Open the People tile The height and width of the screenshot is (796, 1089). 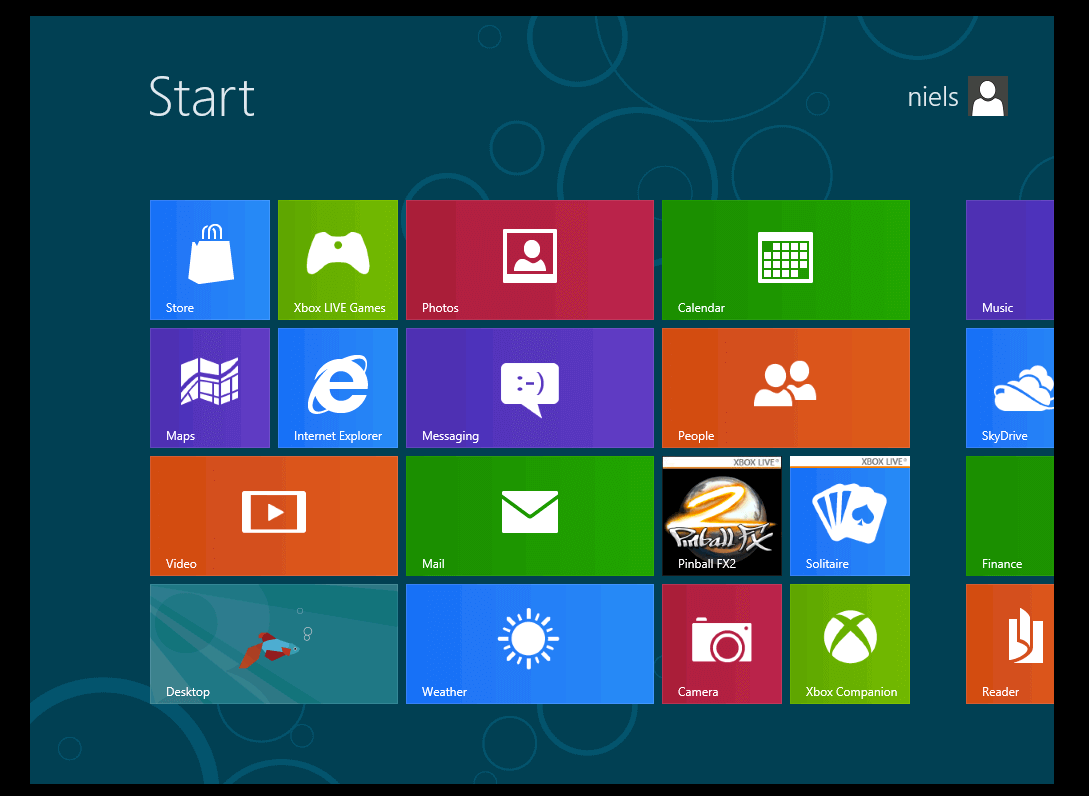[785, 388]
